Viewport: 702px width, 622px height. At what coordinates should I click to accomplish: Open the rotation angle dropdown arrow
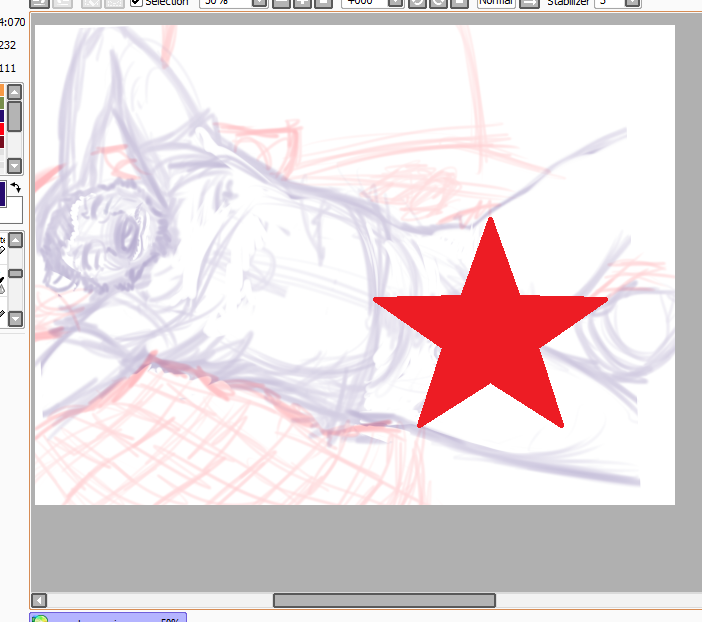[395, 3]
